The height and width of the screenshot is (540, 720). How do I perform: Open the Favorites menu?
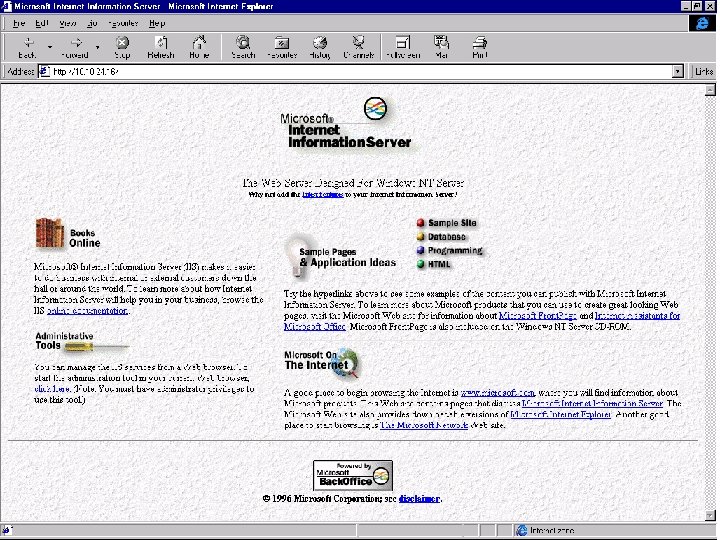(x=123, y=23)
